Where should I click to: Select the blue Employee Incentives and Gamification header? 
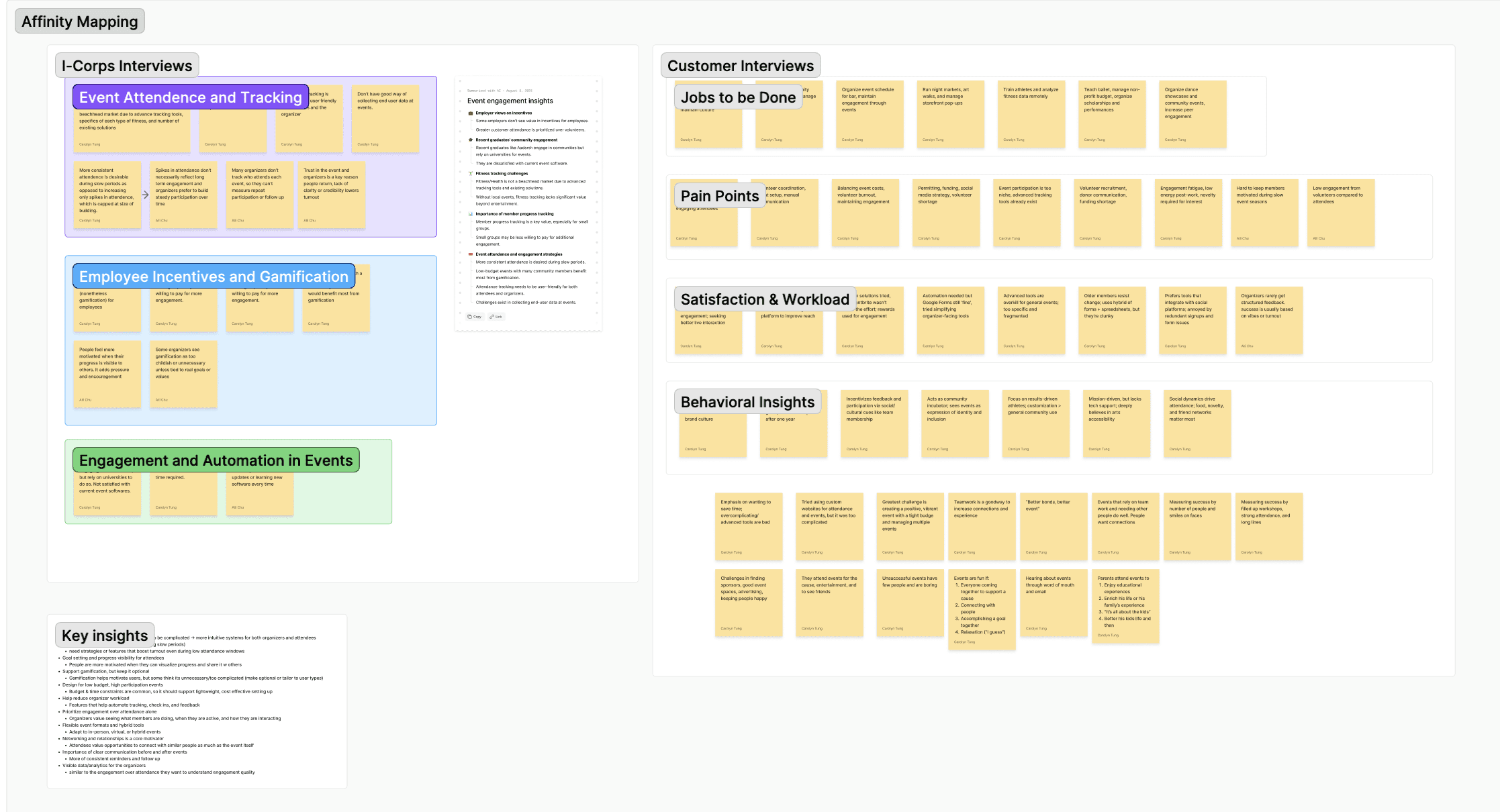click(214, 276)
